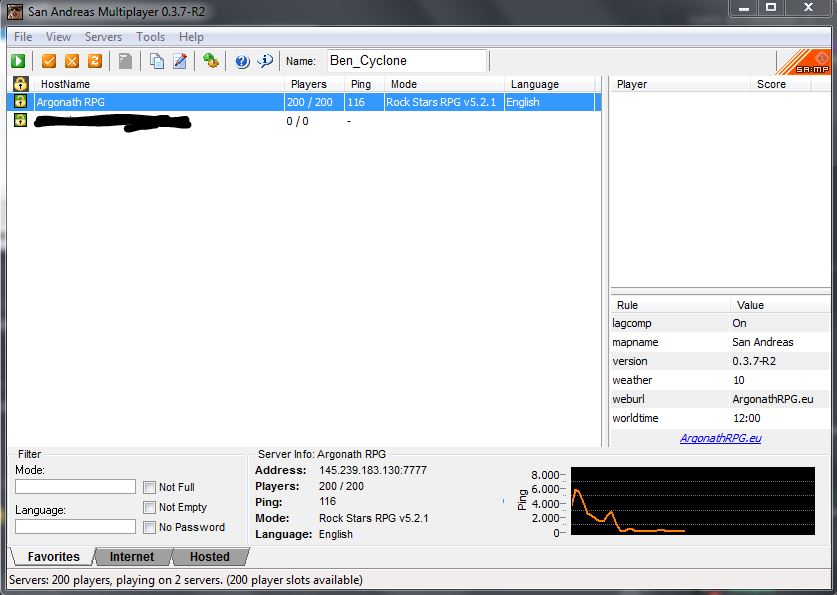
Task: Maximize the San Andreas Multiplayer window
Action: click(x=771, y=8)
